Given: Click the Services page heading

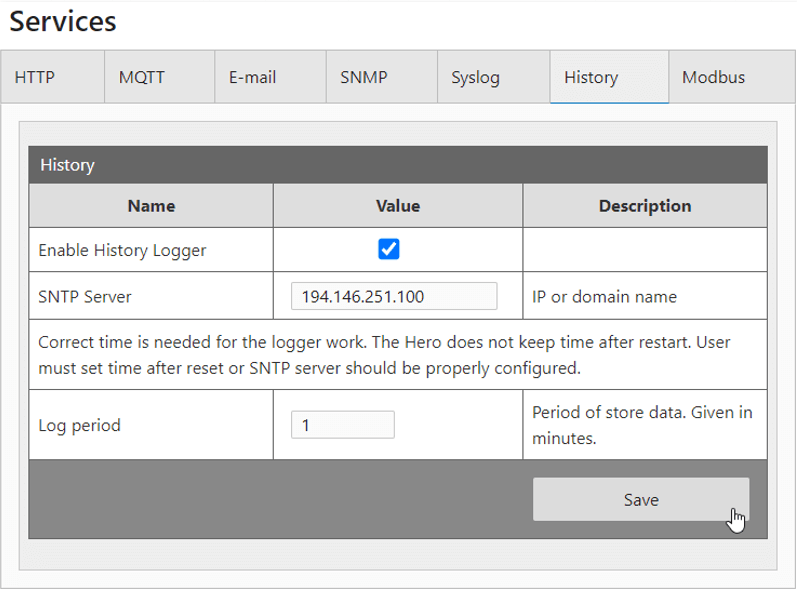Looking at the screenshot, I should point(63,21).
